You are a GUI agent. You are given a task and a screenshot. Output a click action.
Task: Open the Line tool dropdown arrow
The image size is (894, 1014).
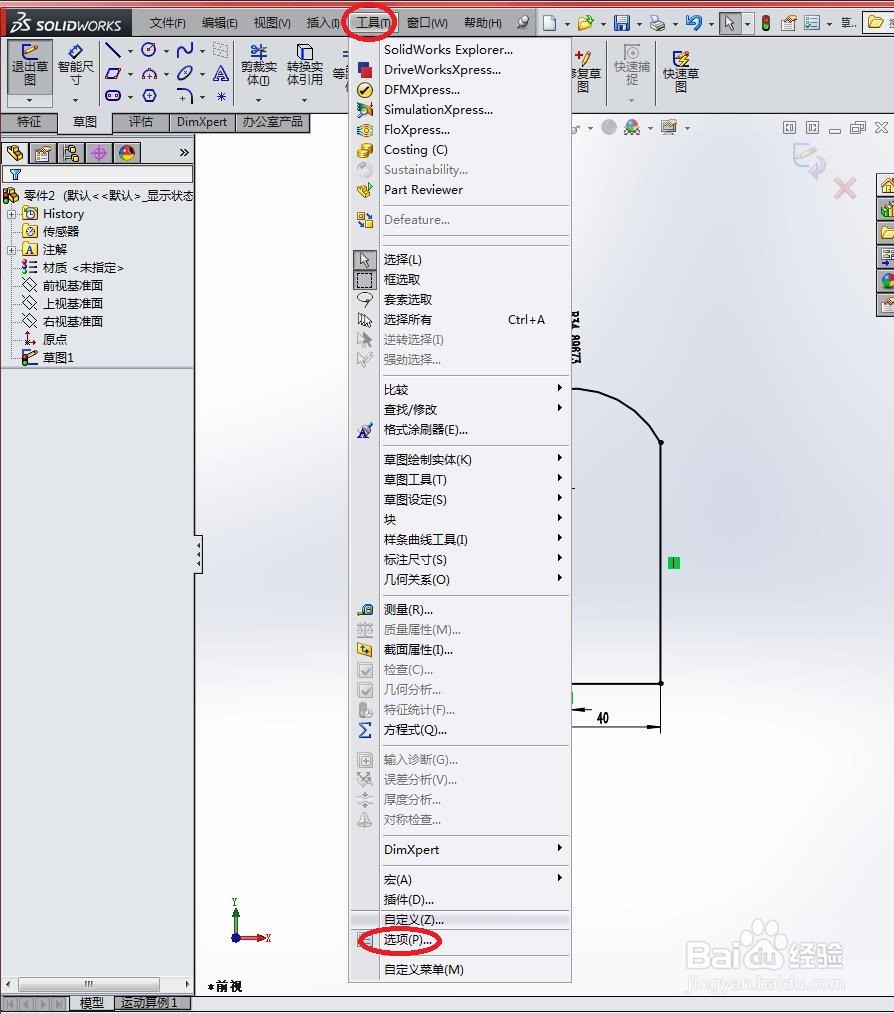point(130,51)
